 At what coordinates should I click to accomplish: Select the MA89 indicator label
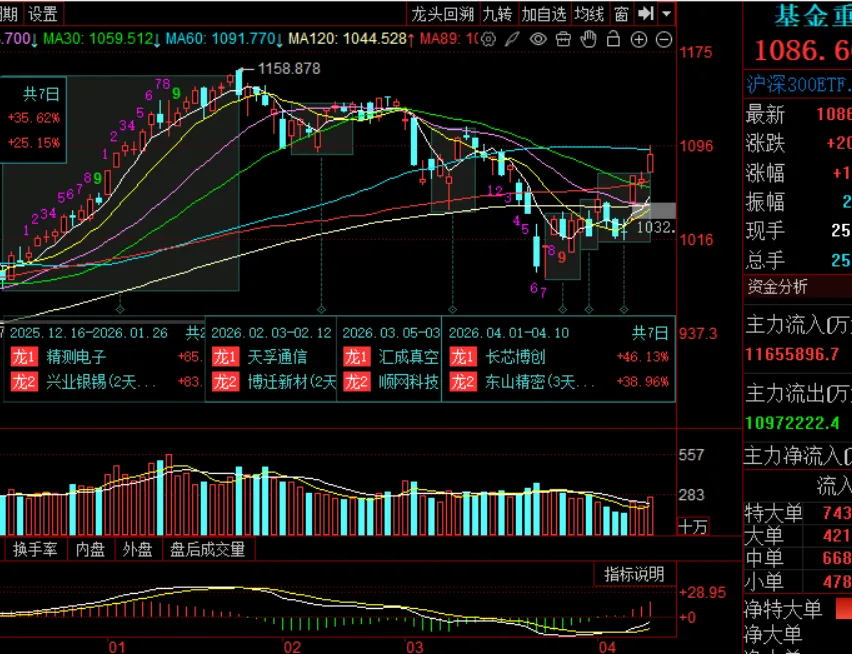(449, 39)
